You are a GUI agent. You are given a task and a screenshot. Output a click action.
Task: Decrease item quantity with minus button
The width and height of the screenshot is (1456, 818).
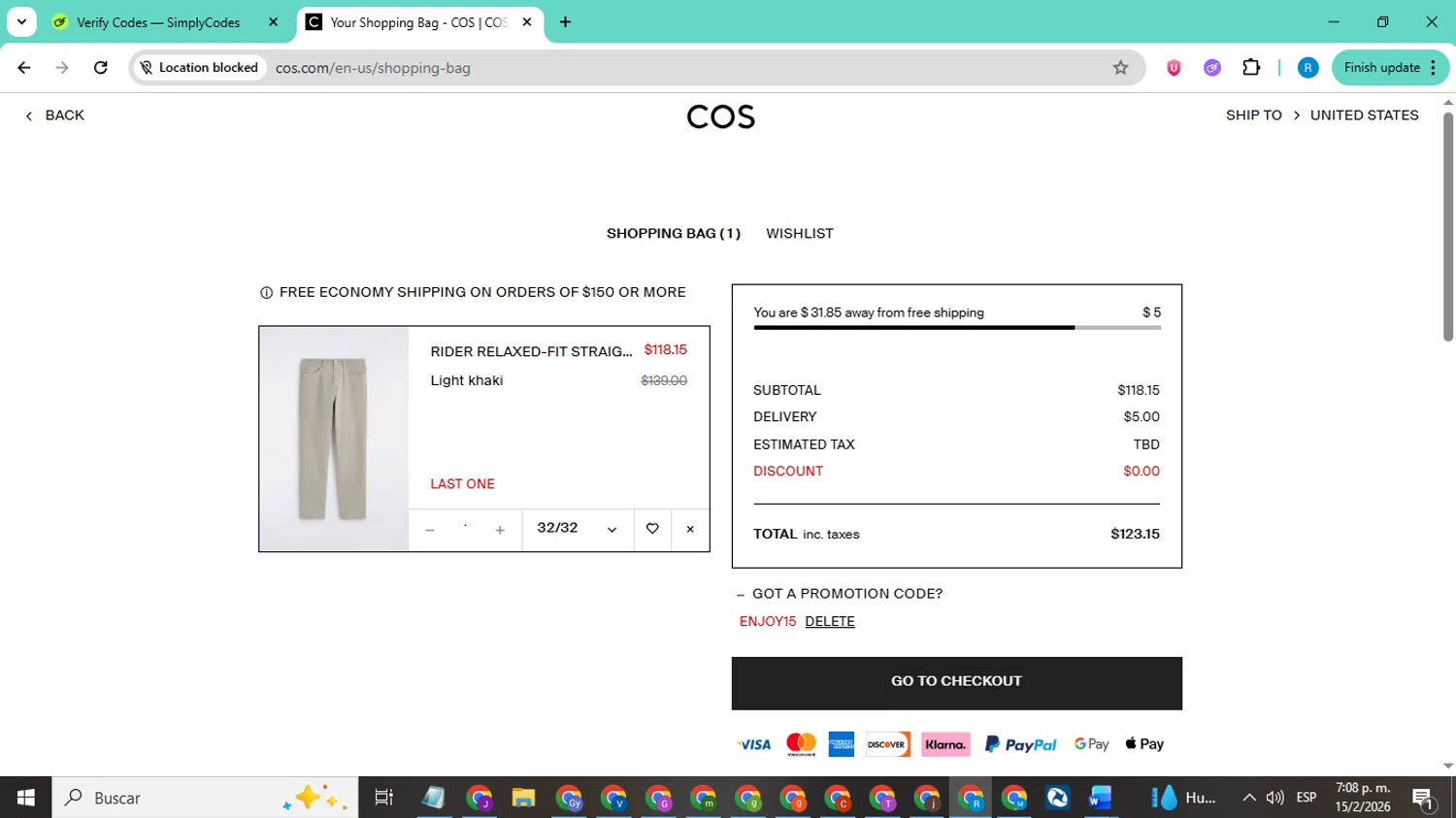(430, 530)
